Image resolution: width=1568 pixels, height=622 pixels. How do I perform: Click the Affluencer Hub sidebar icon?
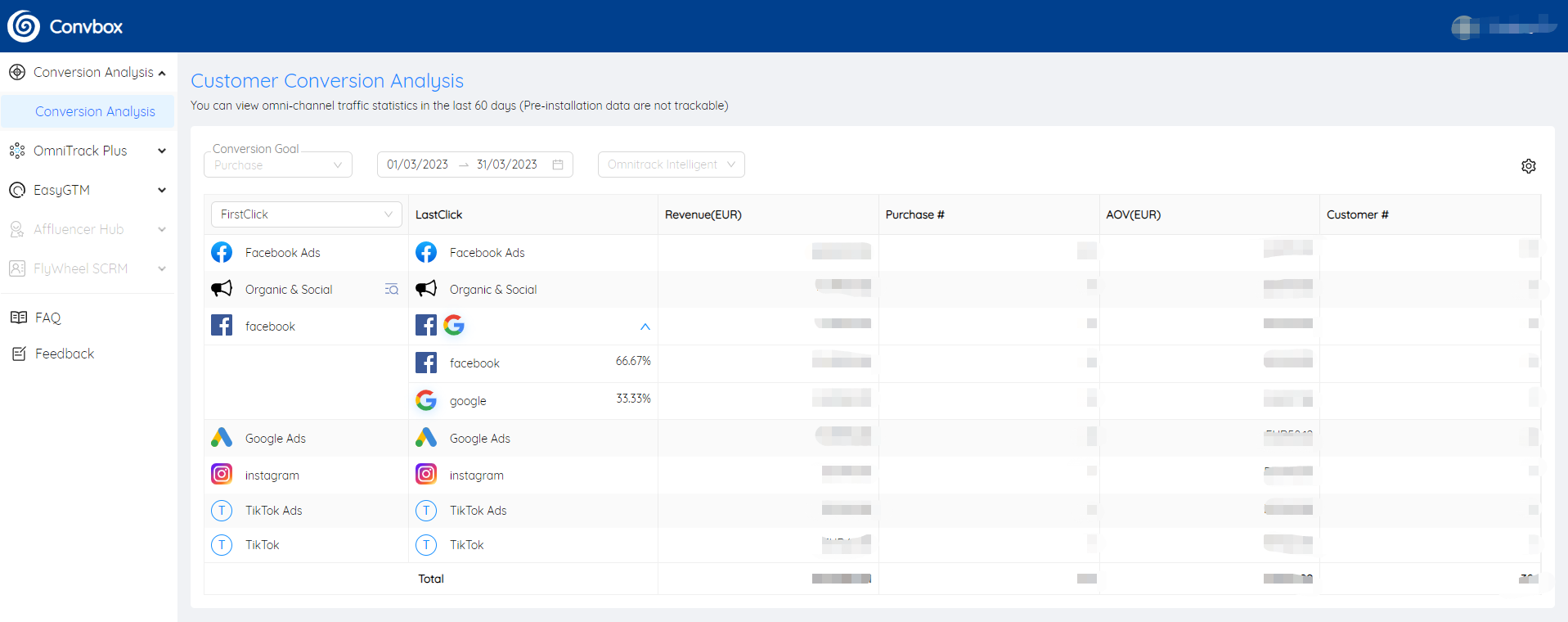coord(17,229)
